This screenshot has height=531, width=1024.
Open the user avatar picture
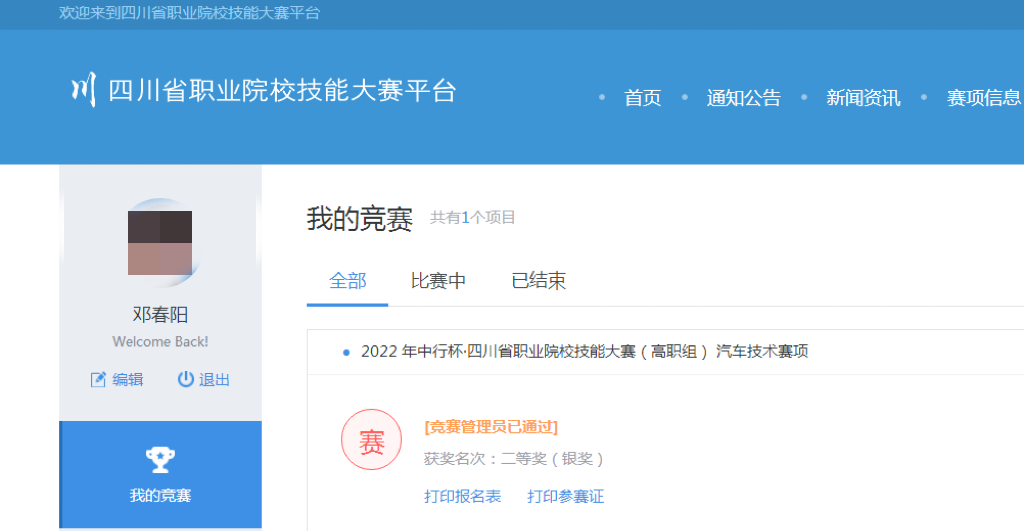[x=160, y=243]
